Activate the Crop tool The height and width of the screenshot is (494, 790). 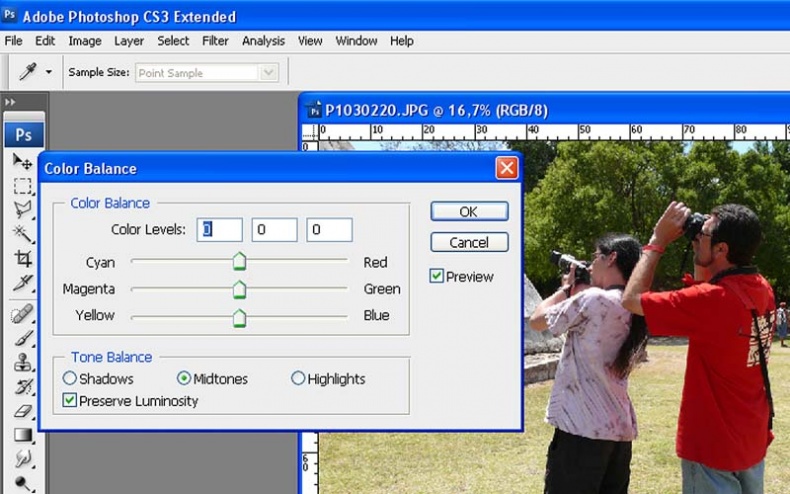click(x=22, y=259)
